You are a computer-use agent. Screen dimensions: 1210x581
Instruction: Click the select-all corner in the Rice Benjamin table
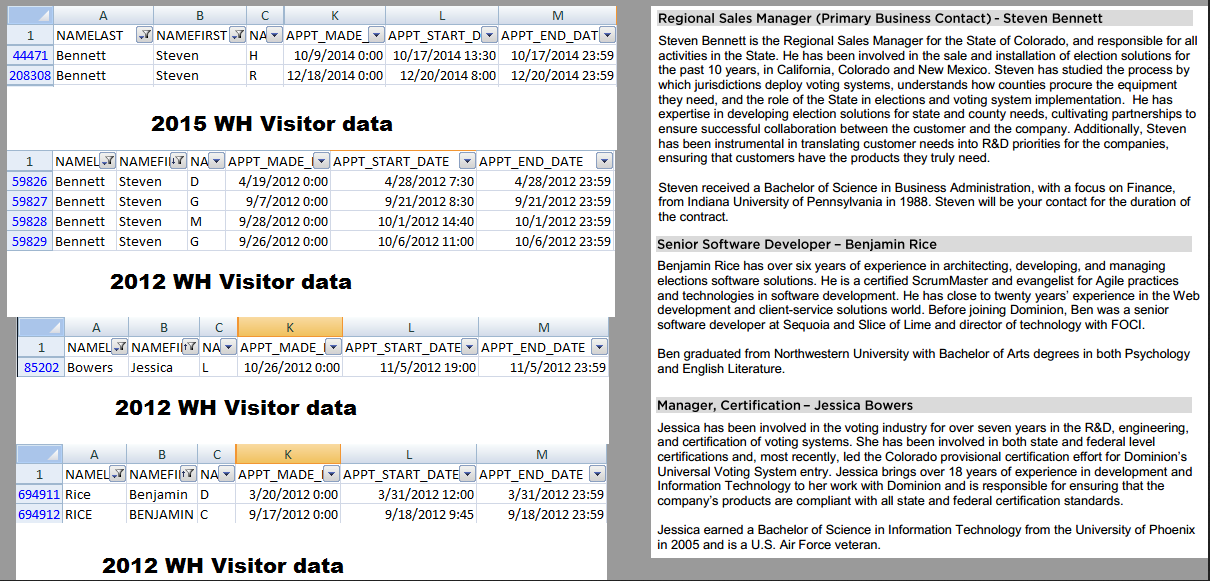coord(39,454)
